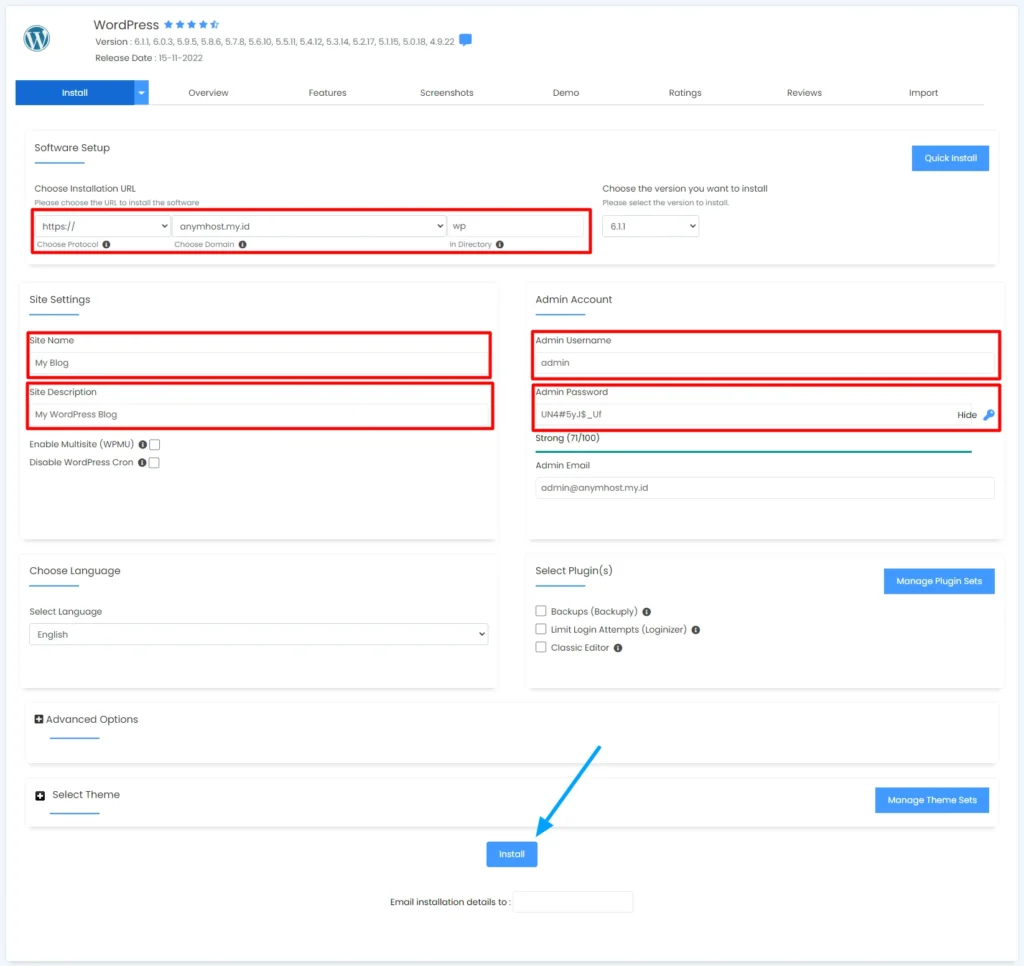Click the star rating next to WordPress

point(191,25)
